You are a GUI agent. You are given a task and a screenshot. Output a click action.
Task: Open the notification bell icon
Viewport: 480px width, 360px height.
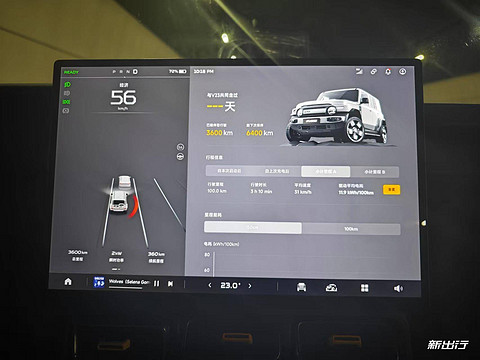pyautogui.click(x=388, y=72)
